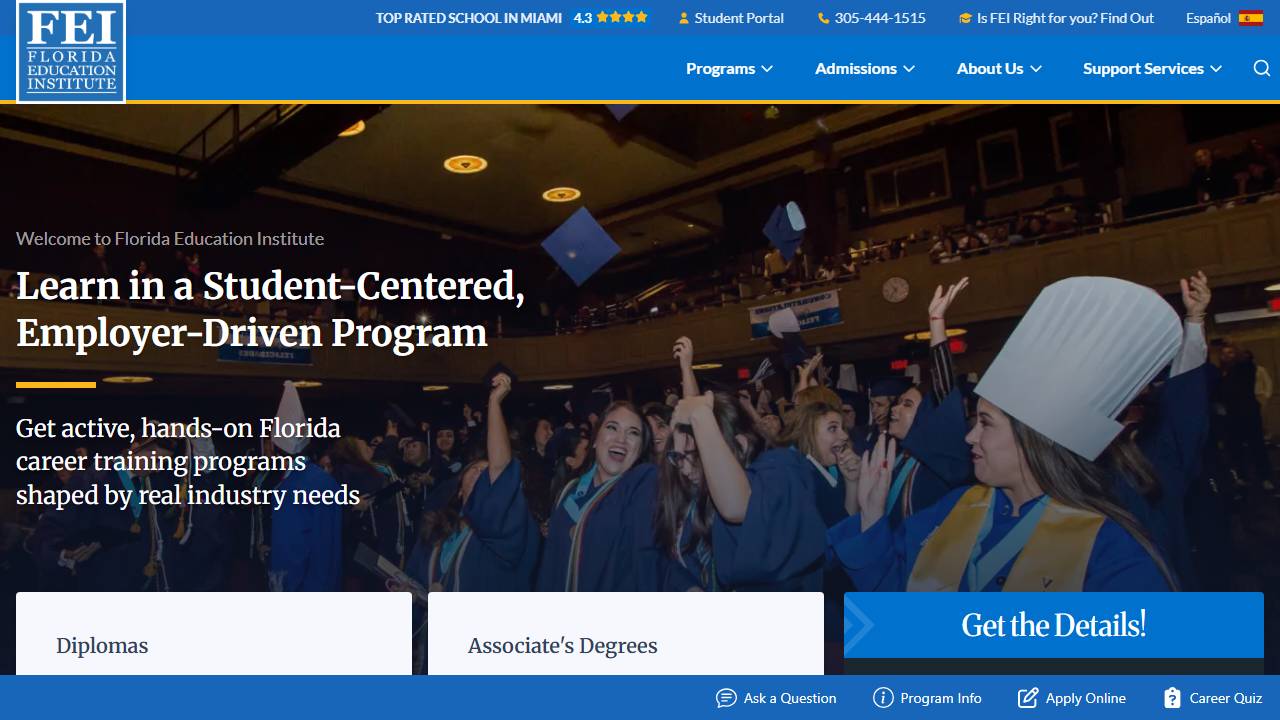Click the FEI Florida Education Institute logo
1280x720 pixels.
(x=71, y=51)
